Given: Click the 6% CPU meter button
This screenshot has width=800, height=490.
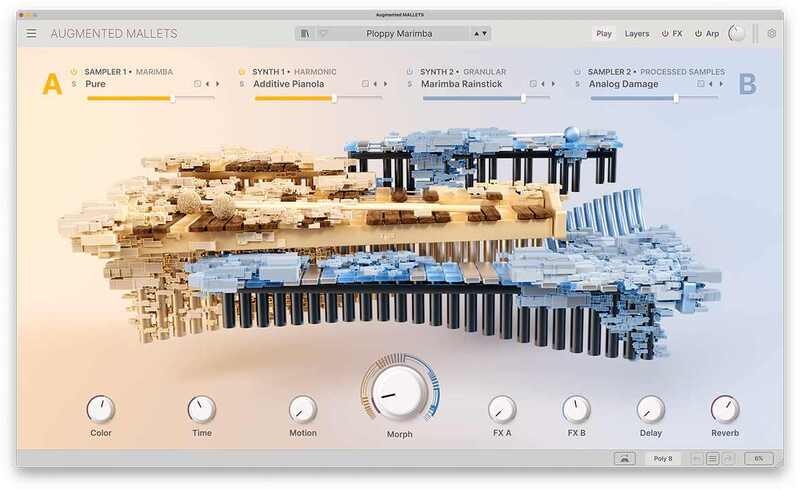Looking at the screenshot, I should click(x=758, y=458).
